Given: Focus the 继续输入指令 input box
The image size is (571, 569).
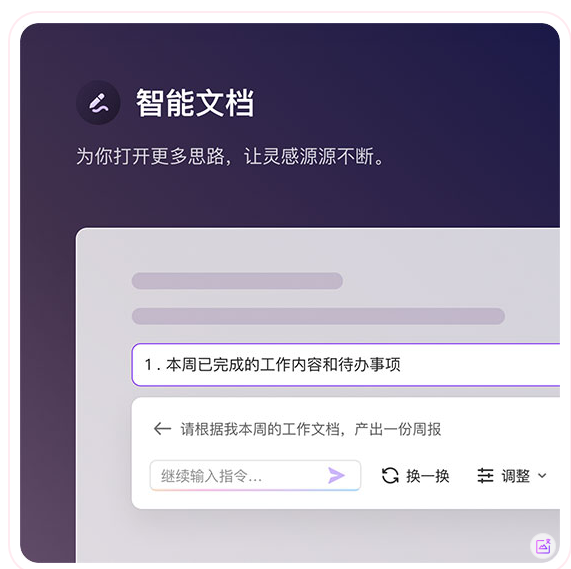Looking at the screenshot, I should click(x=255, y=475).
